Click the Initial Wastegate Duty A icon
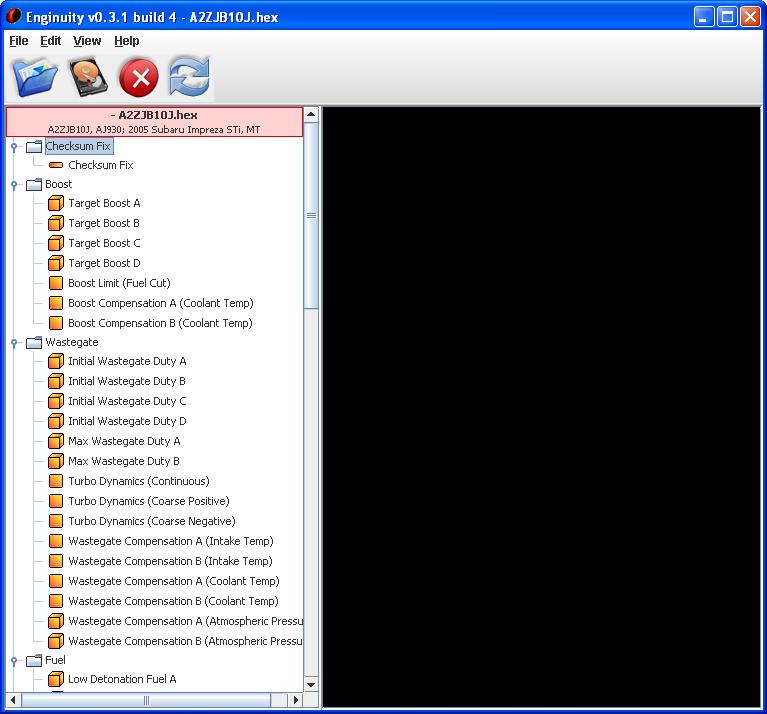Viewport: 767px width, 714px height. [x=56, y=361]
